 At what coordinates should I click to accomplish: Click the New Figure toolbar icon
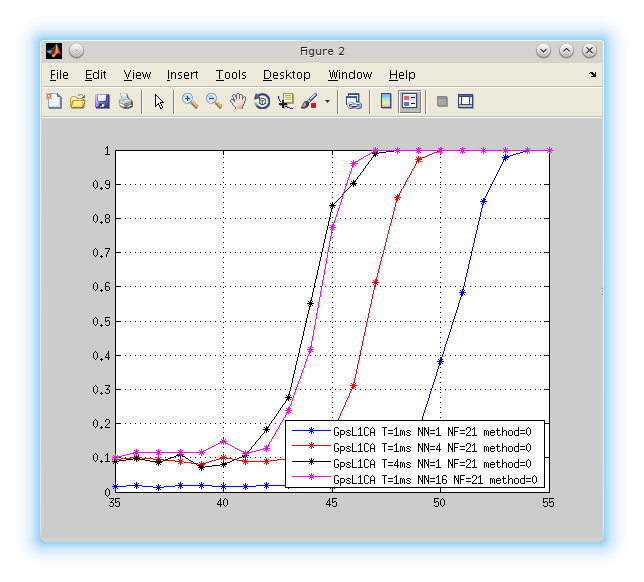[x=54, y=101]
